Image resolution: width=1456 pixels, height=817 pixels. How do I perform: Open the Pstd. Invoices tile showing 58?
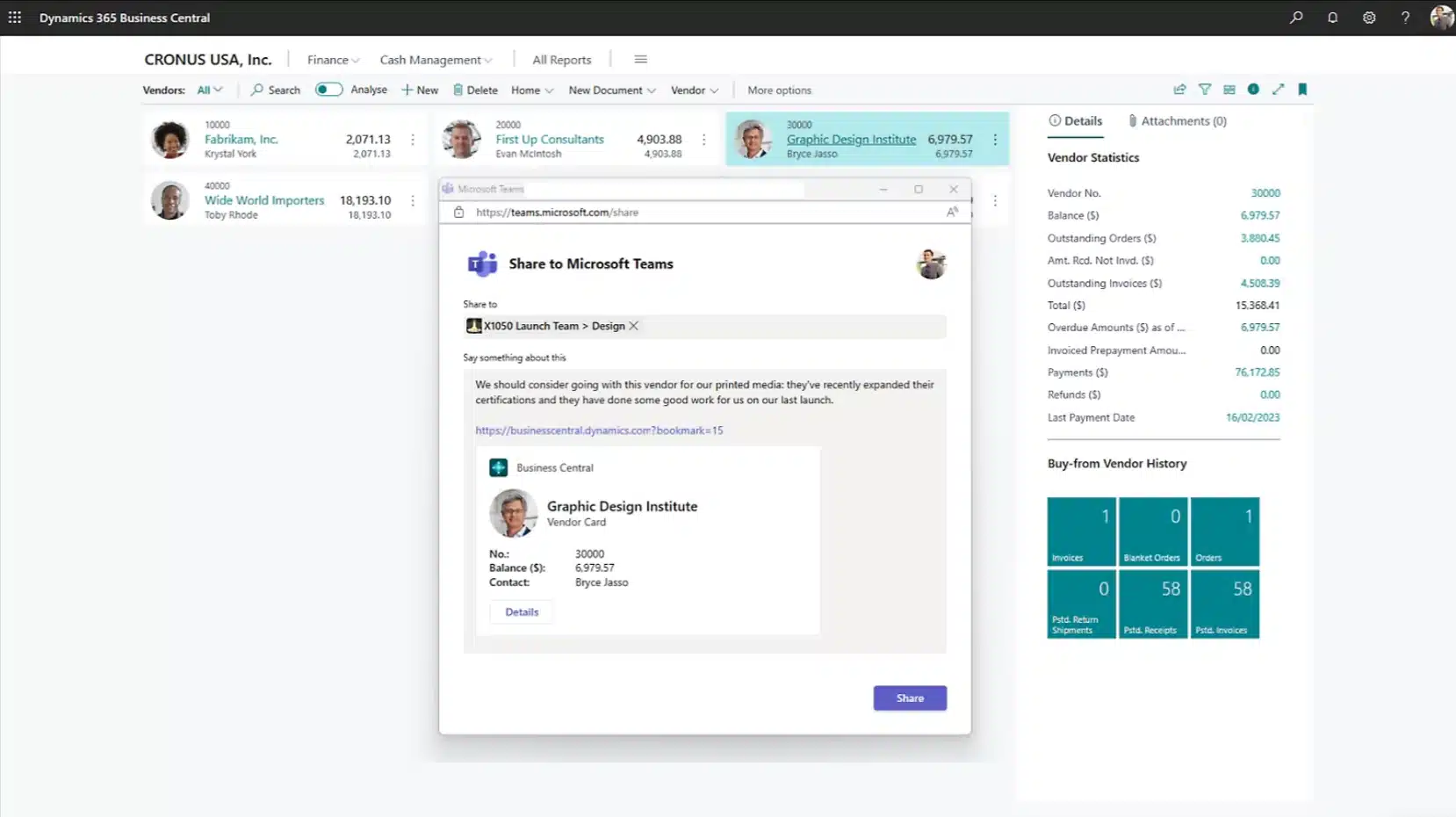tap(1224, 604)
